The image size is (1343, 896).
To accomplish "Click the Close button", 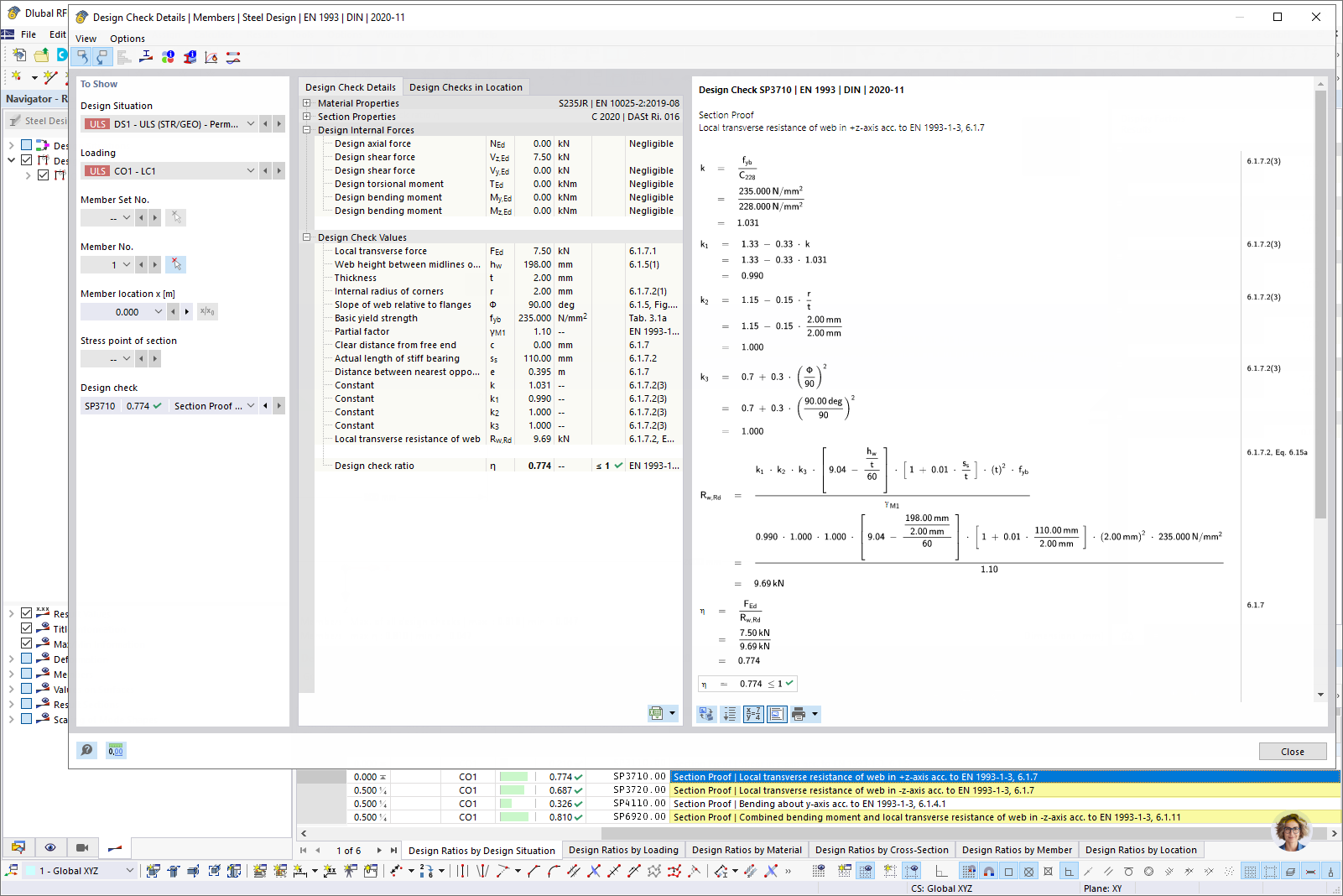I will pos(1292,751).
